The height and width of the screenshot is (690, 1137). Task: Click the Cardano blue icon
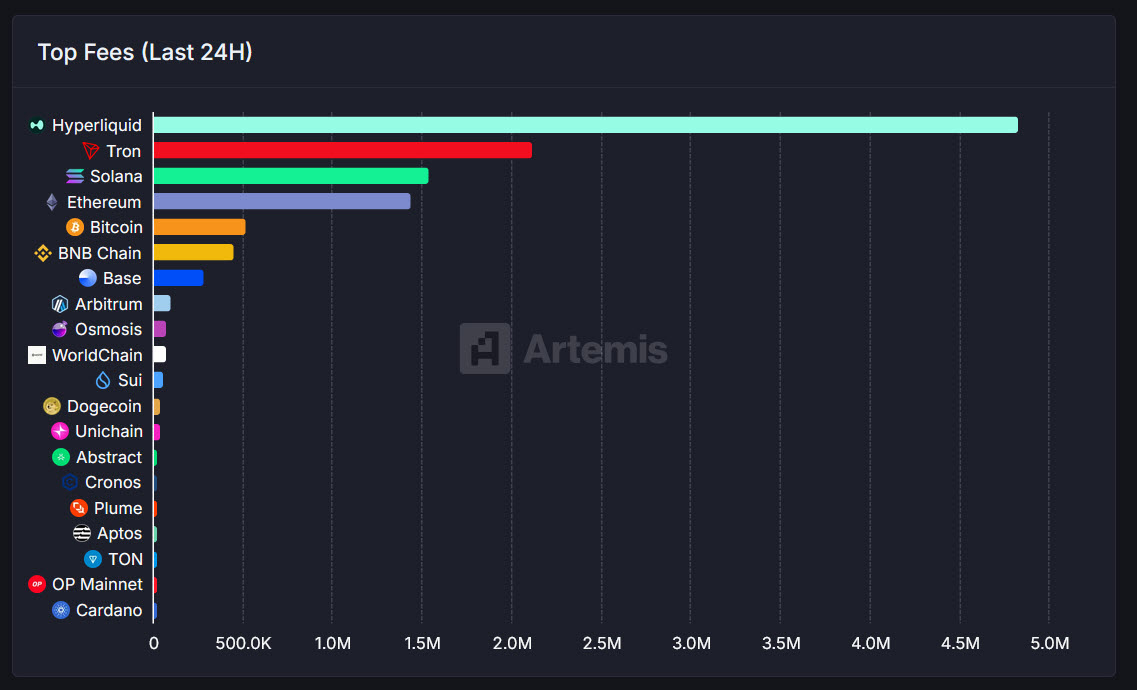[61, 610]
